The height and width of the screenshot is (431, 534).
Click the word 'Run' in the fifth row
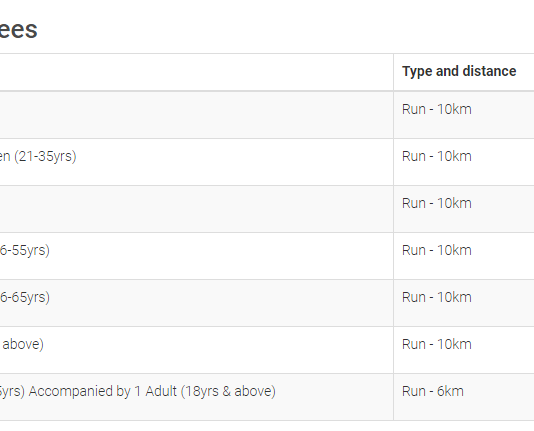[414, 297]
